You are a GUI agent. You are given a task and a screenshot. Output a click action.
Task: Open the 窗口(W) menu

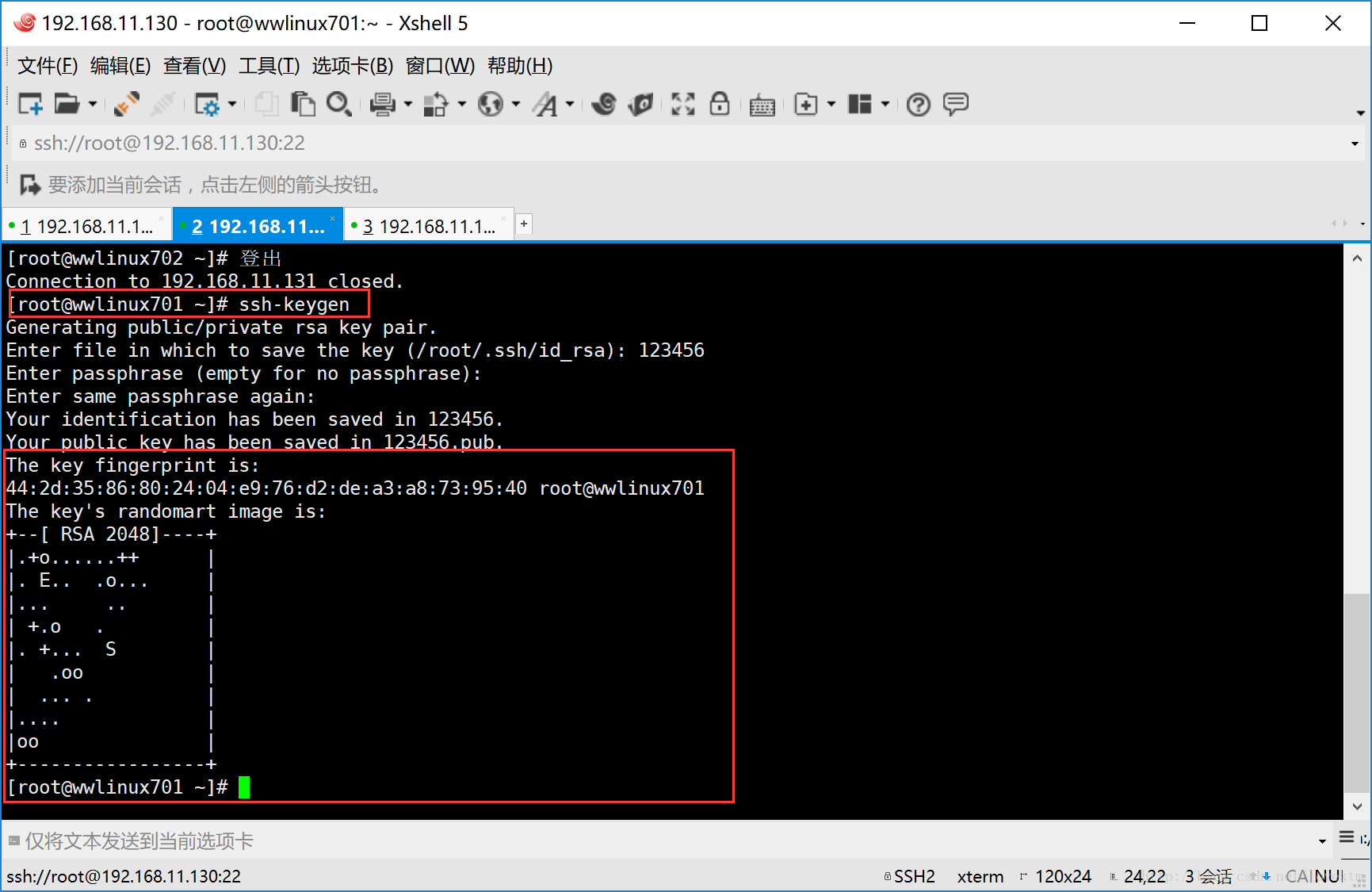click(440, 66)
